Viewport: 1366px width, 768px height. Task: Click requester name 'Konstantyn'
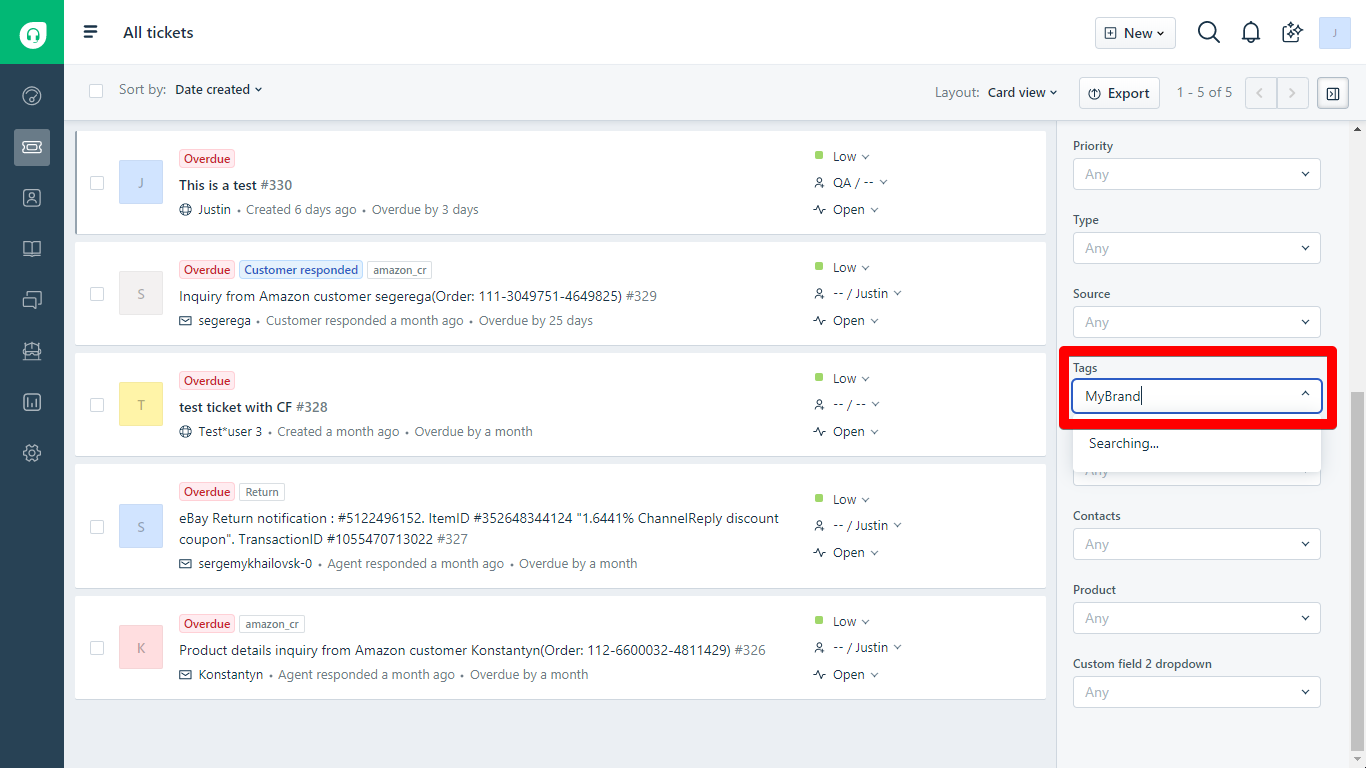click(230, 675)
